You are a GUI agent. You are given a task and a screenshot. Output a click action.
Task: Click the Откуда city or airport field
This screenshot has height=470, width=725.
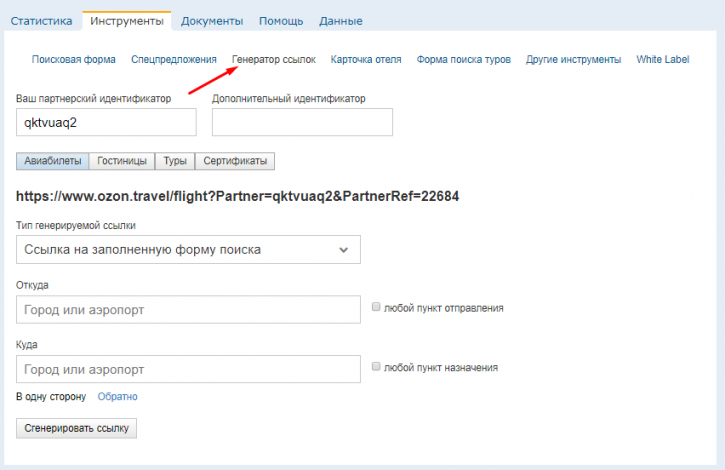188,309
